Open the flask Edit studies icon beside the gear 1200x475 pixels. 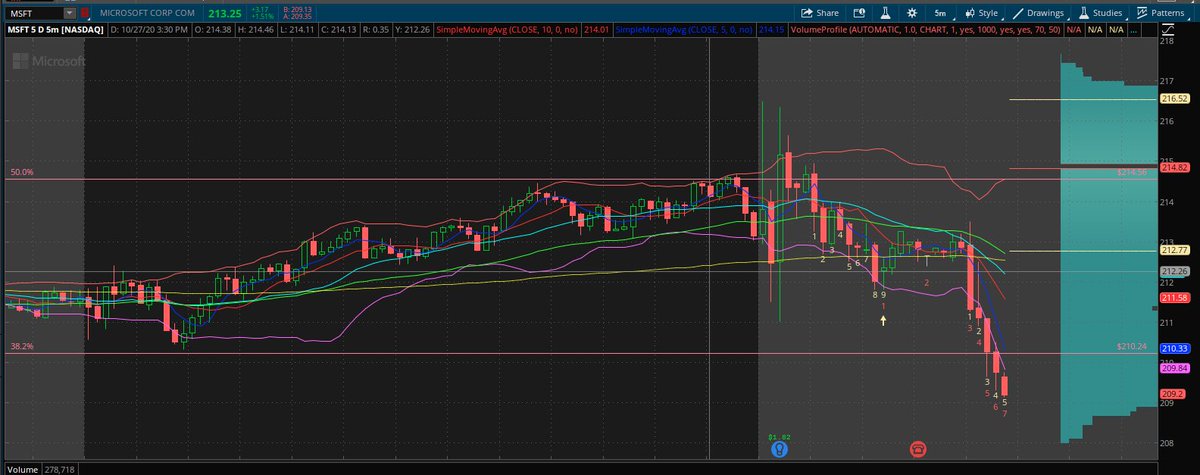click(x=885, y=13)
